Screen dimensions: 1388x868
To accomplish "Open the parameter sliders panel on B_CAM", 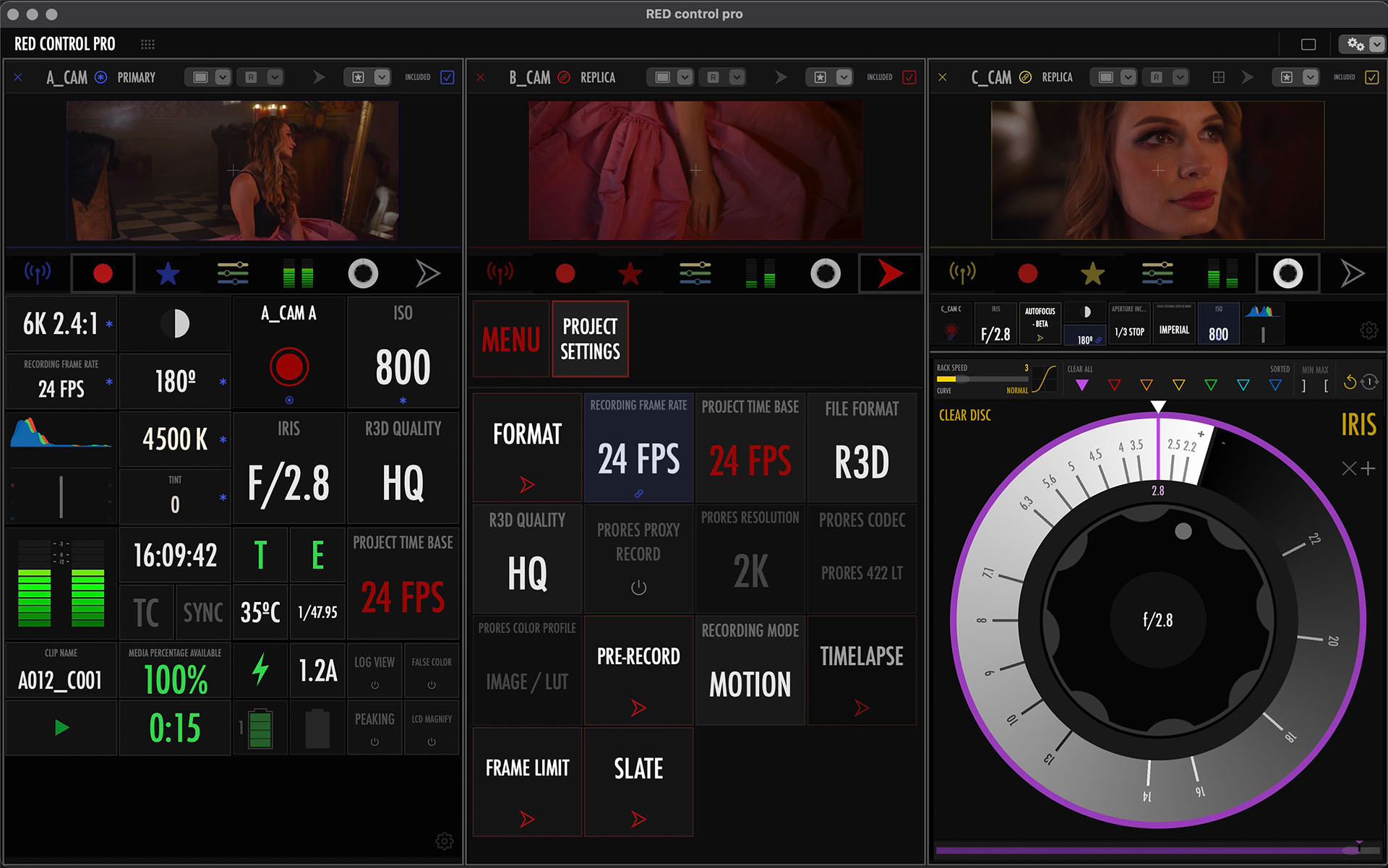I will click(695, 273).
